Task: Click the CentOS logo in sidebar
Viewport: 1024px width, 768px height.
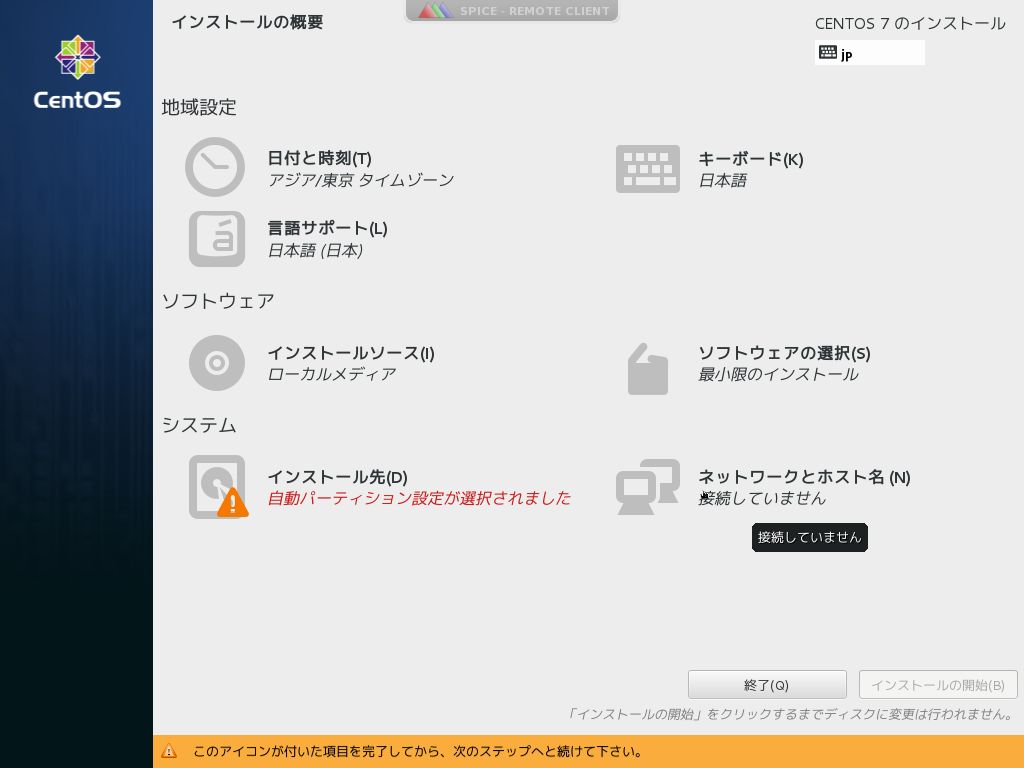Action: click(x=76, y=70)
